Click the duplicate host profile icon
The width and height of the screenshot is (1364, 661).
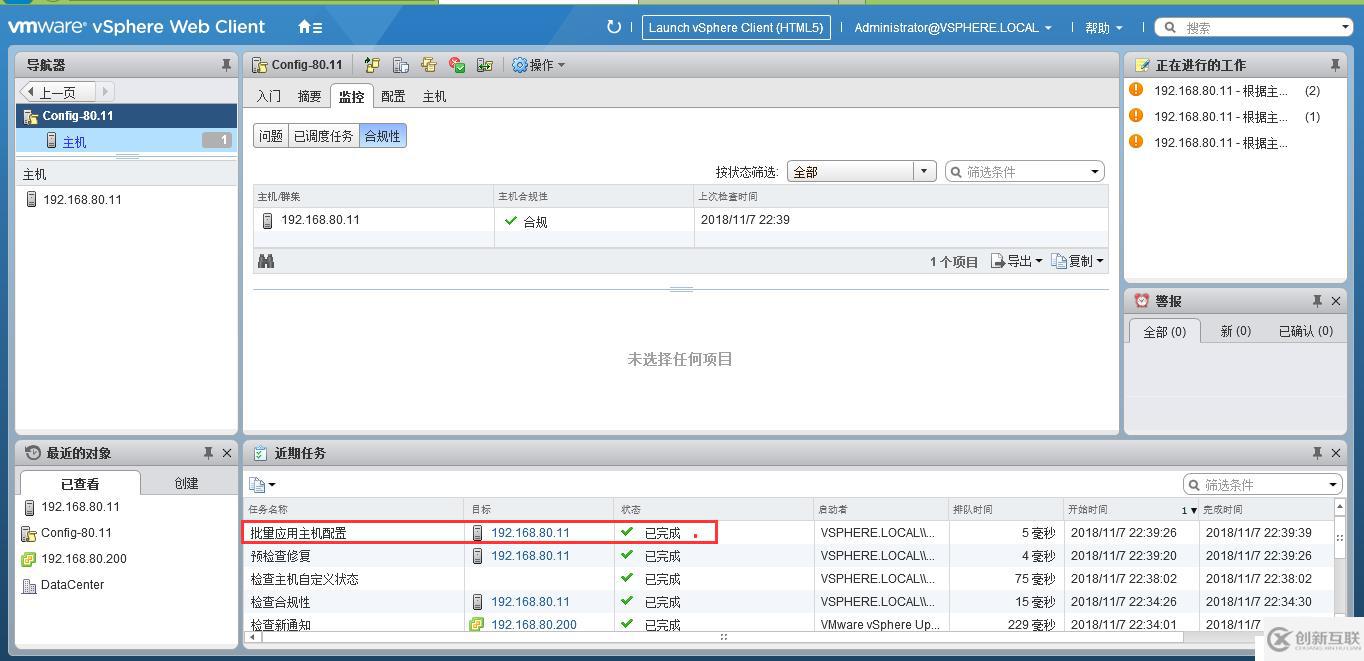[430, 65]
